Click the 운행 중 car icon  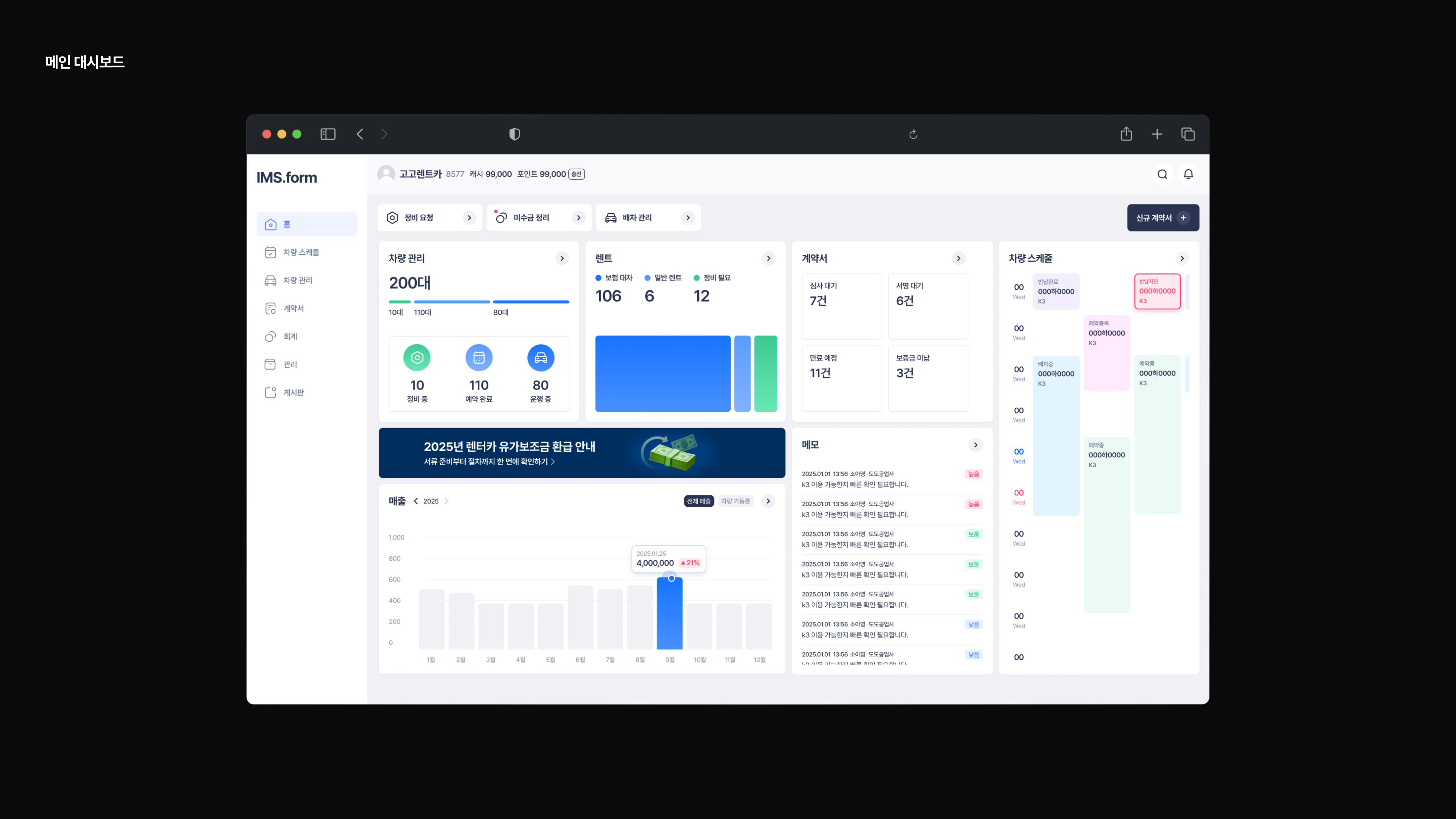pyautogui.click(x=540, y=357)
